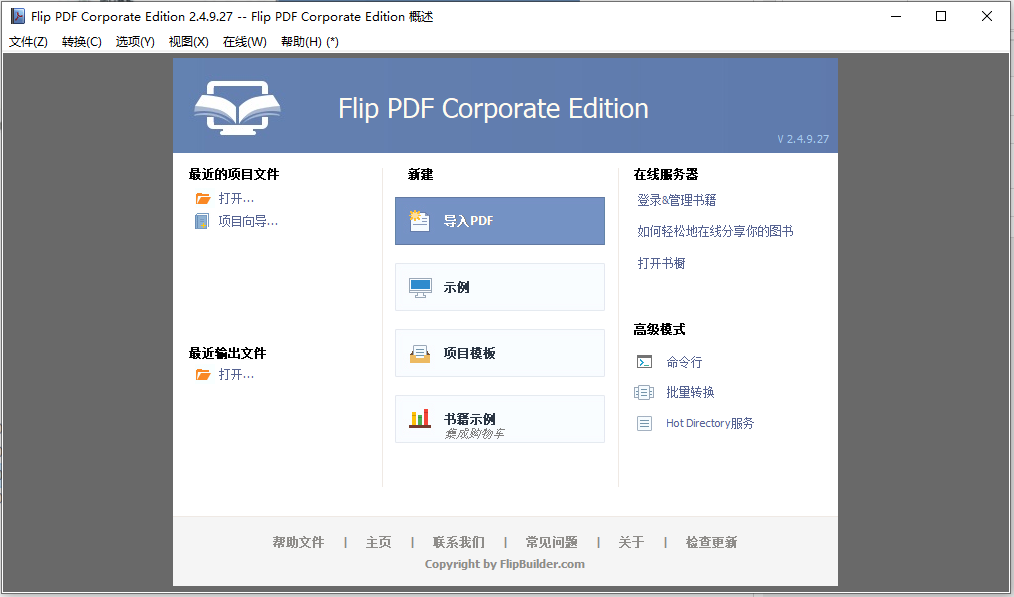Open the 批量转换 link
The height and width of the screenshot is (597, 1014).
(690, 393)
